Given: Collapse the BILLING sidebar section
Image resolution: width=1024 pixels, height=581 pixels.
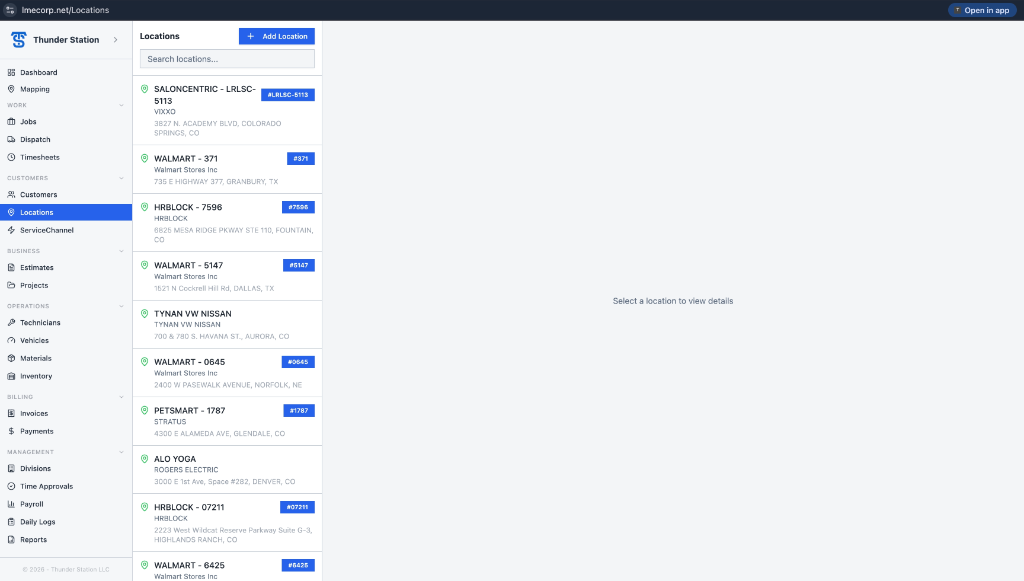Looking at the screenshot, I should coord(121,397).
